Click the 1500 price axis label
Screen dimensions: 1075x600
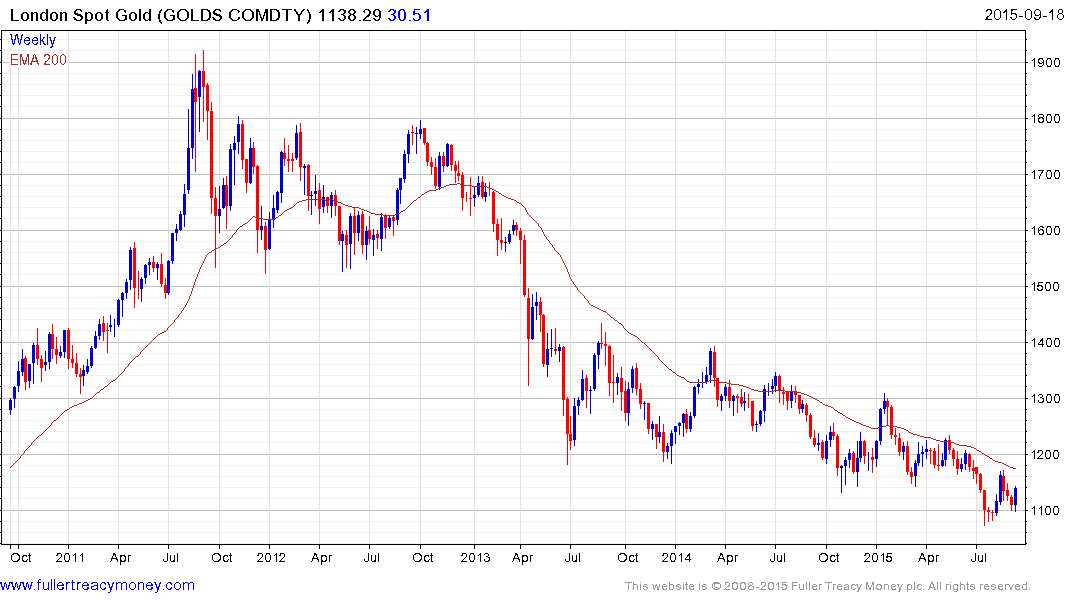1046,287
